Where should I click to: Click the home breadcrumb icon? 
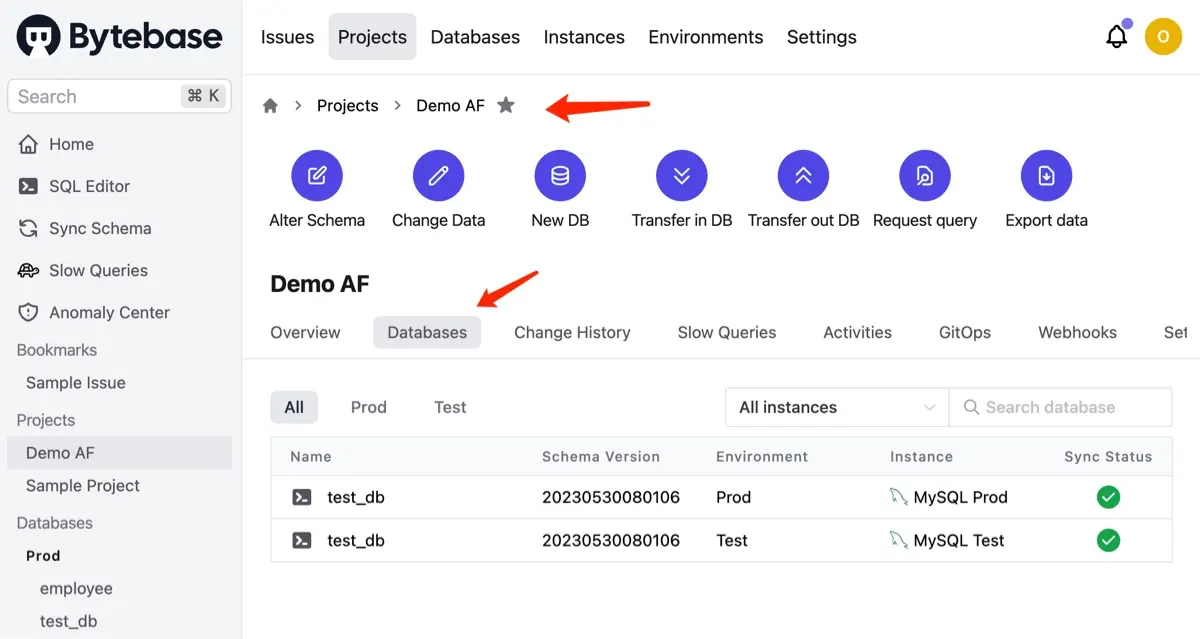(x=270, y=105)
